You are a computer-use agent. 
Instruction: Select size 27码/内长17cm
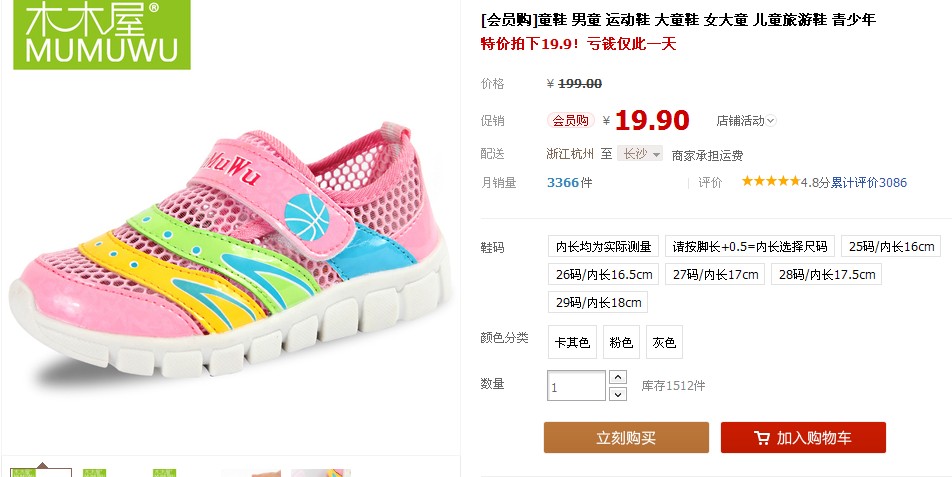[715, 274]
